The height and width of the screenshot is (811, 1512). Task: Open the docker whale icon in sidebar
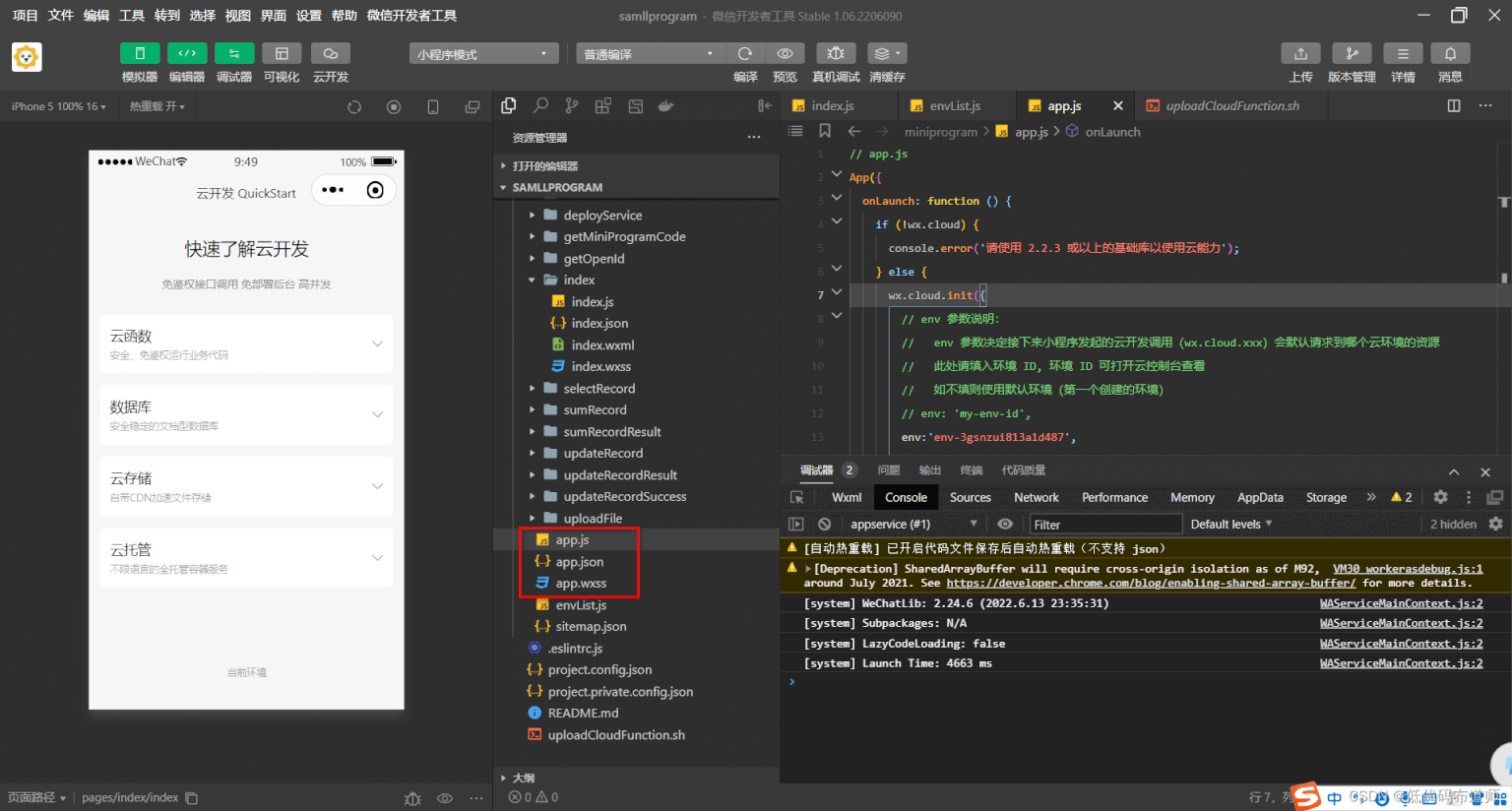pos(665,105)
